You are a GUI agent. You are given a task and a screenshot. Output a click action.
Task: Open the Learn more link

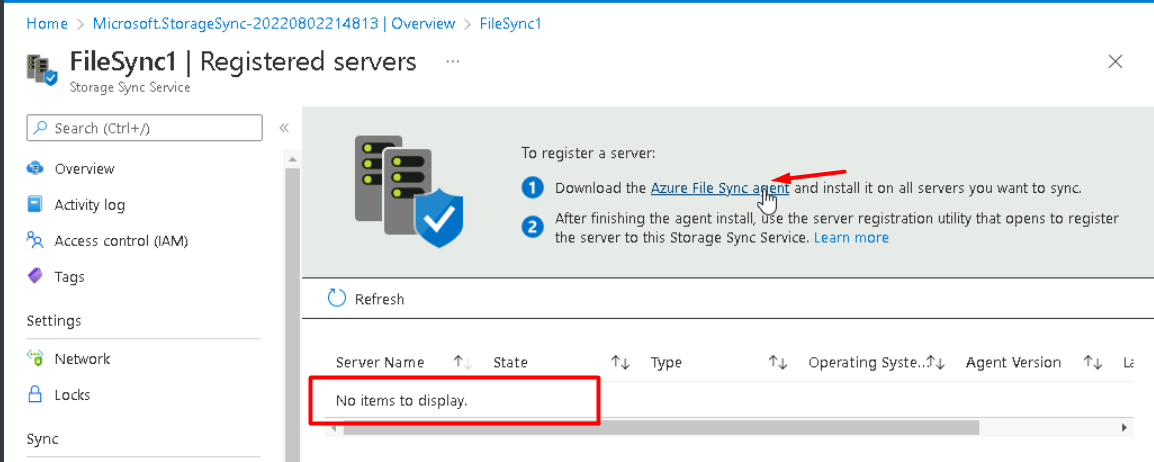point(852,238)
